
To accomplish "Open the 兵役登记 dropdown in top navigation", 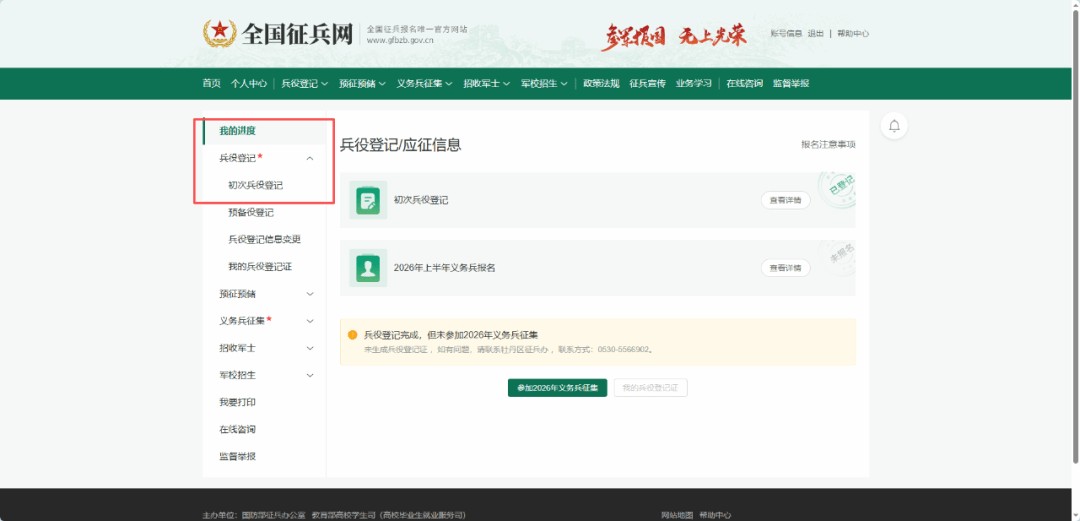I will (305, 84).
